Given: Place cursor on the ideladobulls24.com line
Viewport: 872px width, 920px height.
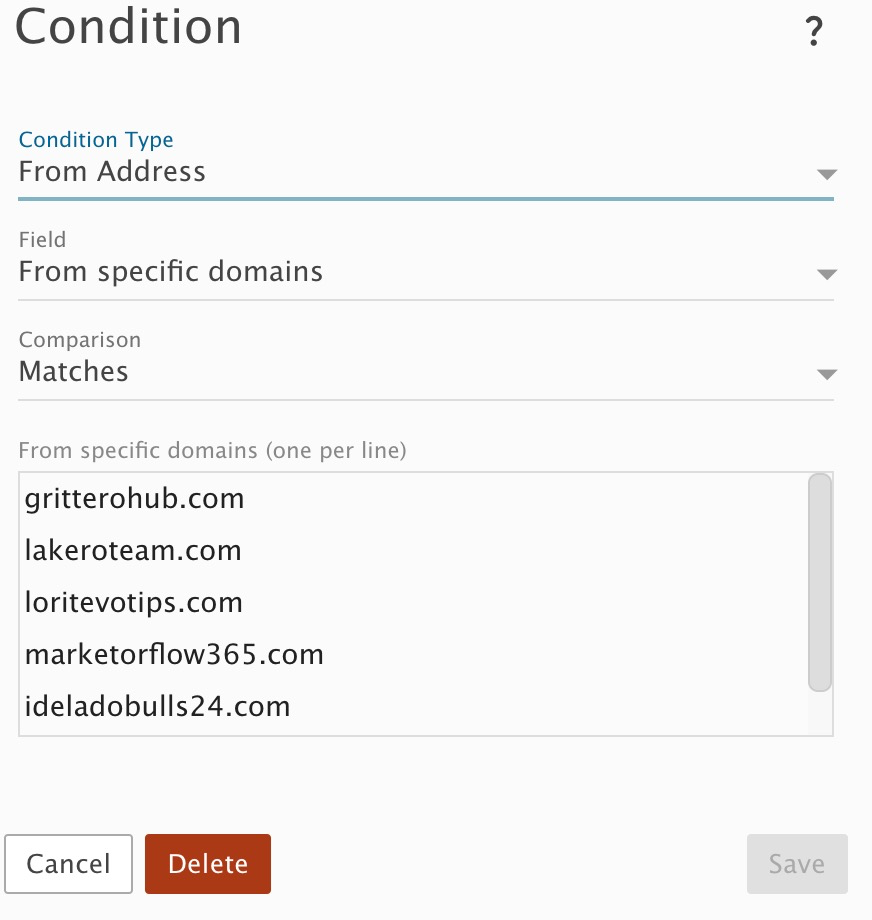Looking at the screenshot, I should pos(157,707).
